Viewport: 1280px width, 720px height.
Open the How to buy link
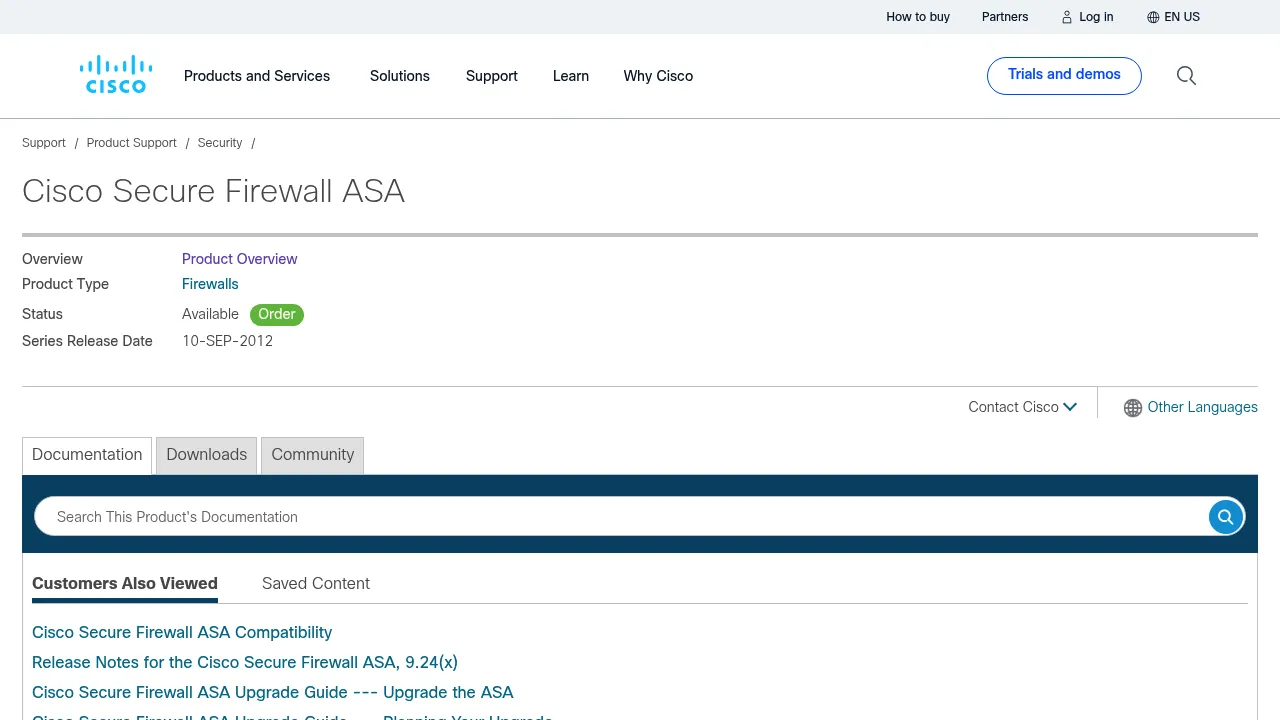coord(918,17)
